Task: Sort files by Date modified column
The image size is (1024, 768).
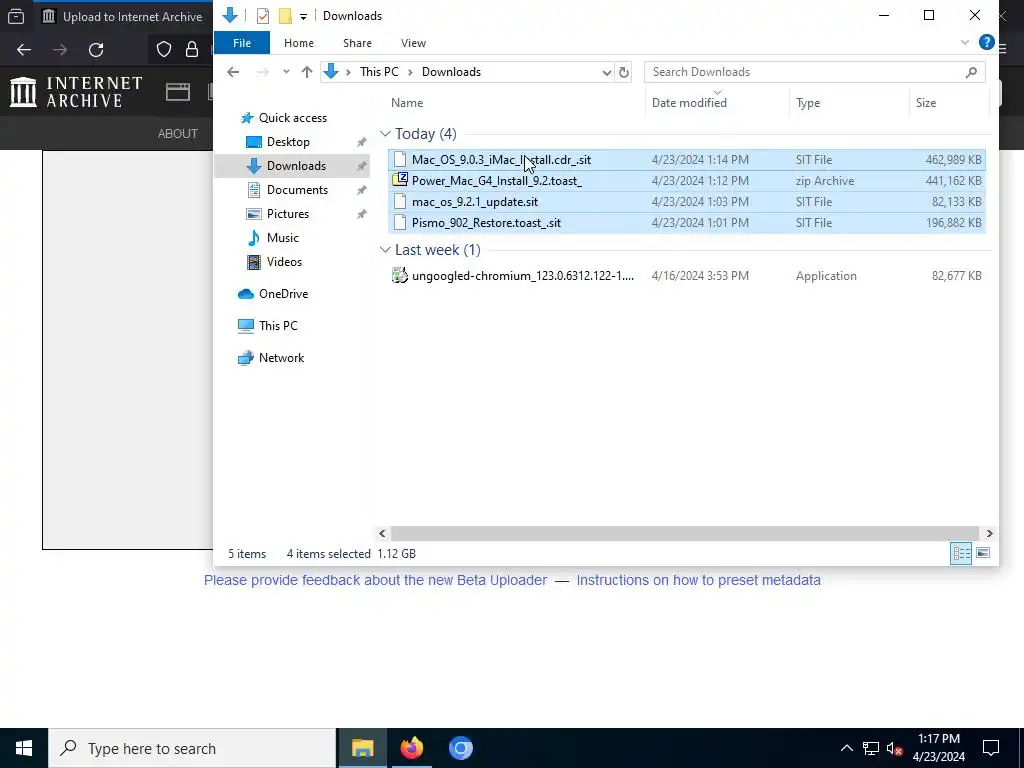Action: click(x=689, y=103)
